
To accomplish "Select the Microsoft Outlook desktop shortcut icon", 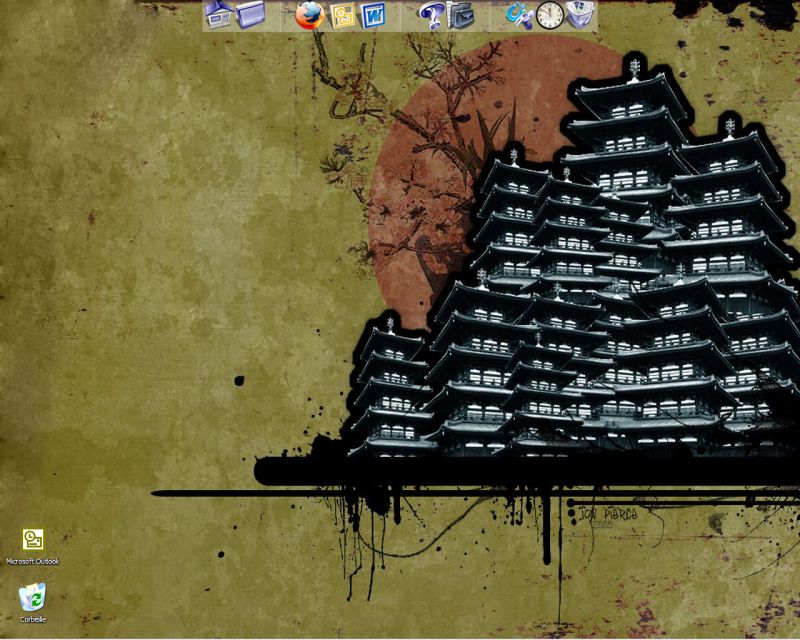I will 33,540.
